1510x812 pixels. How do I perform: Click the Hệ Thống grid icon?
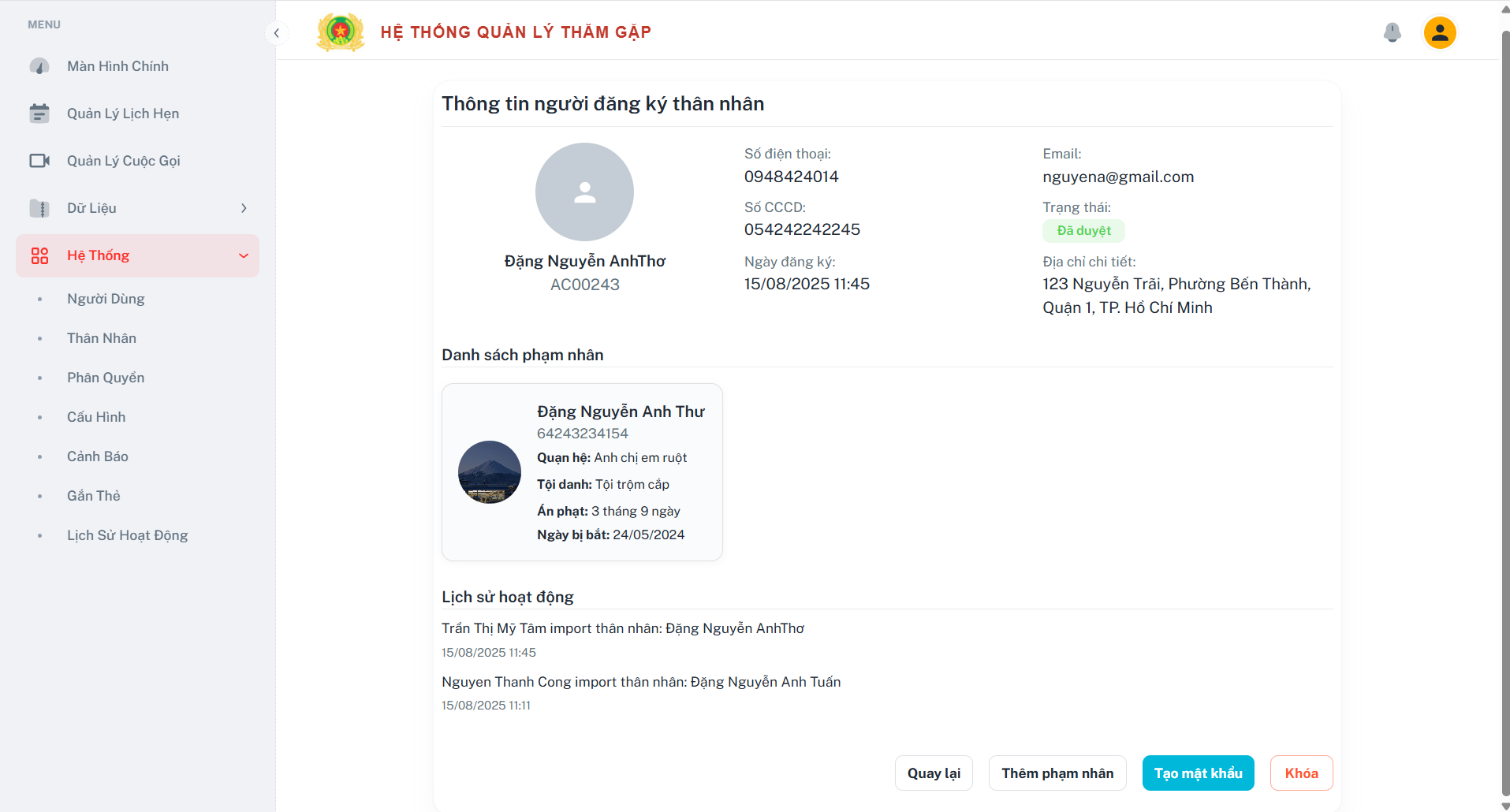pyautogui.click(x=39, y=255)
